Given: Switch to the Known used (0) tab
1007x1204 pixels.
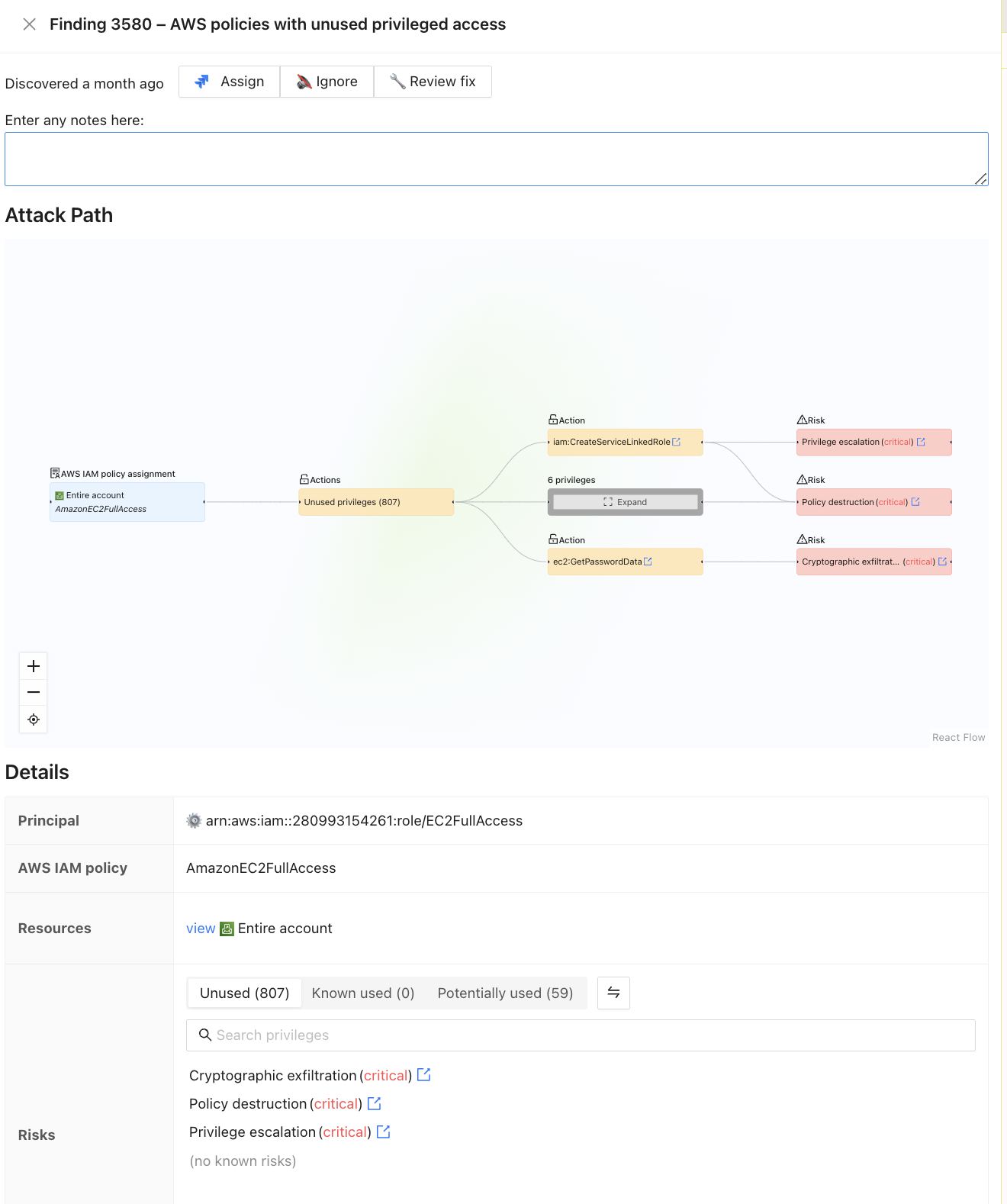Looking at the screenshot, I should (x=363, y=993).
